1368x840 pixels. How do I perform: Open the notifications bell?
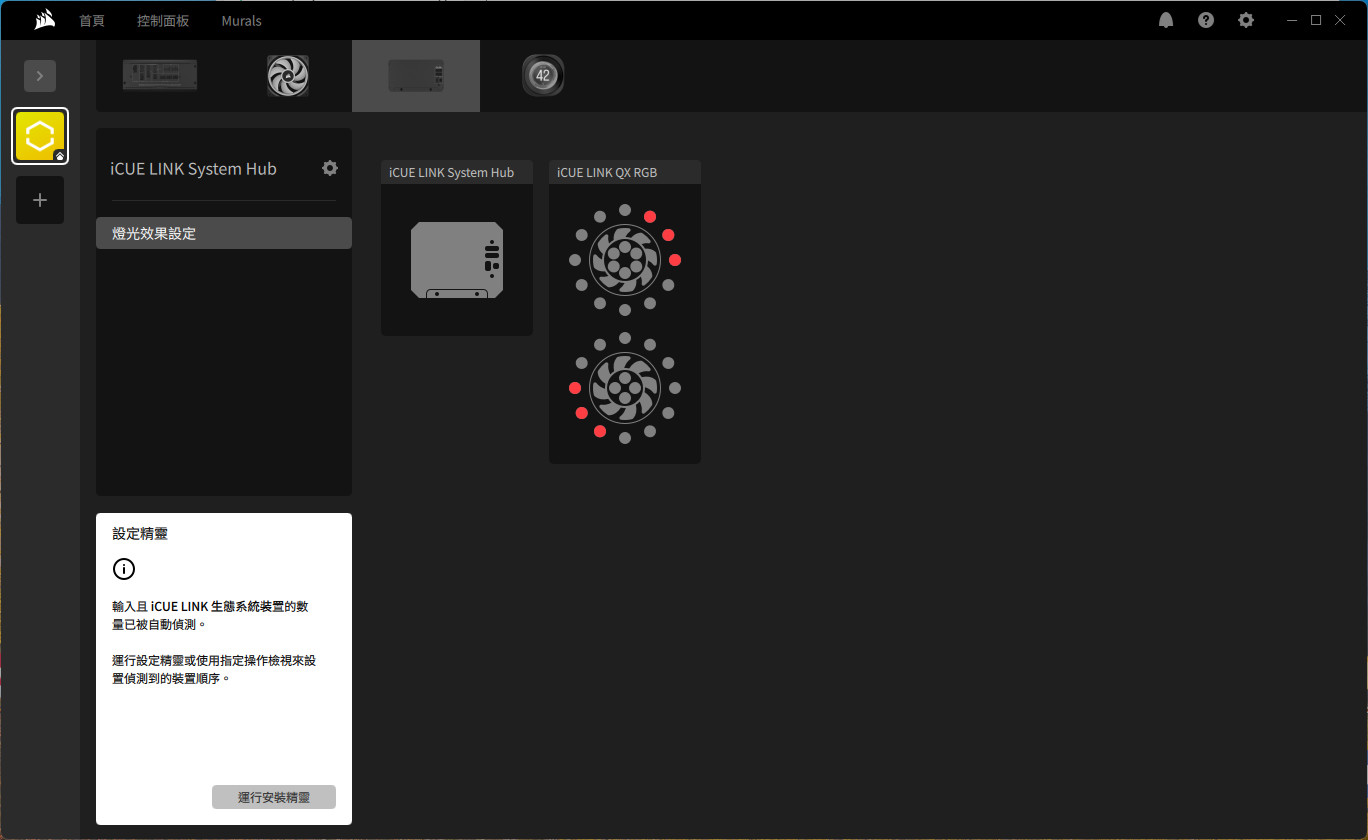(1166, 20)
